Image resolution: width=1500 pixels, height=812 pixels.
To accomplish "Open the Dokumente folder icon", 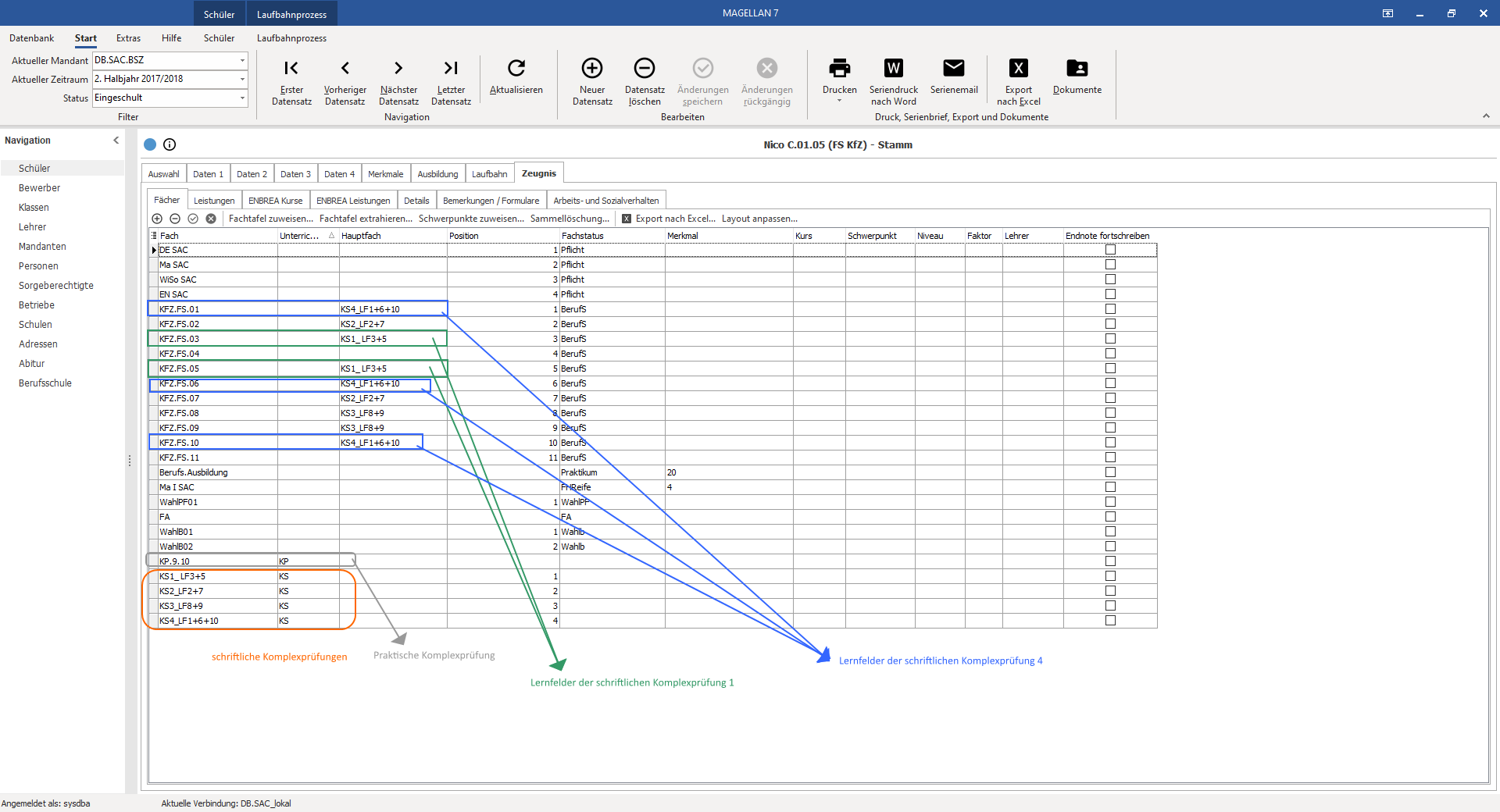I will coord(1077,68).
